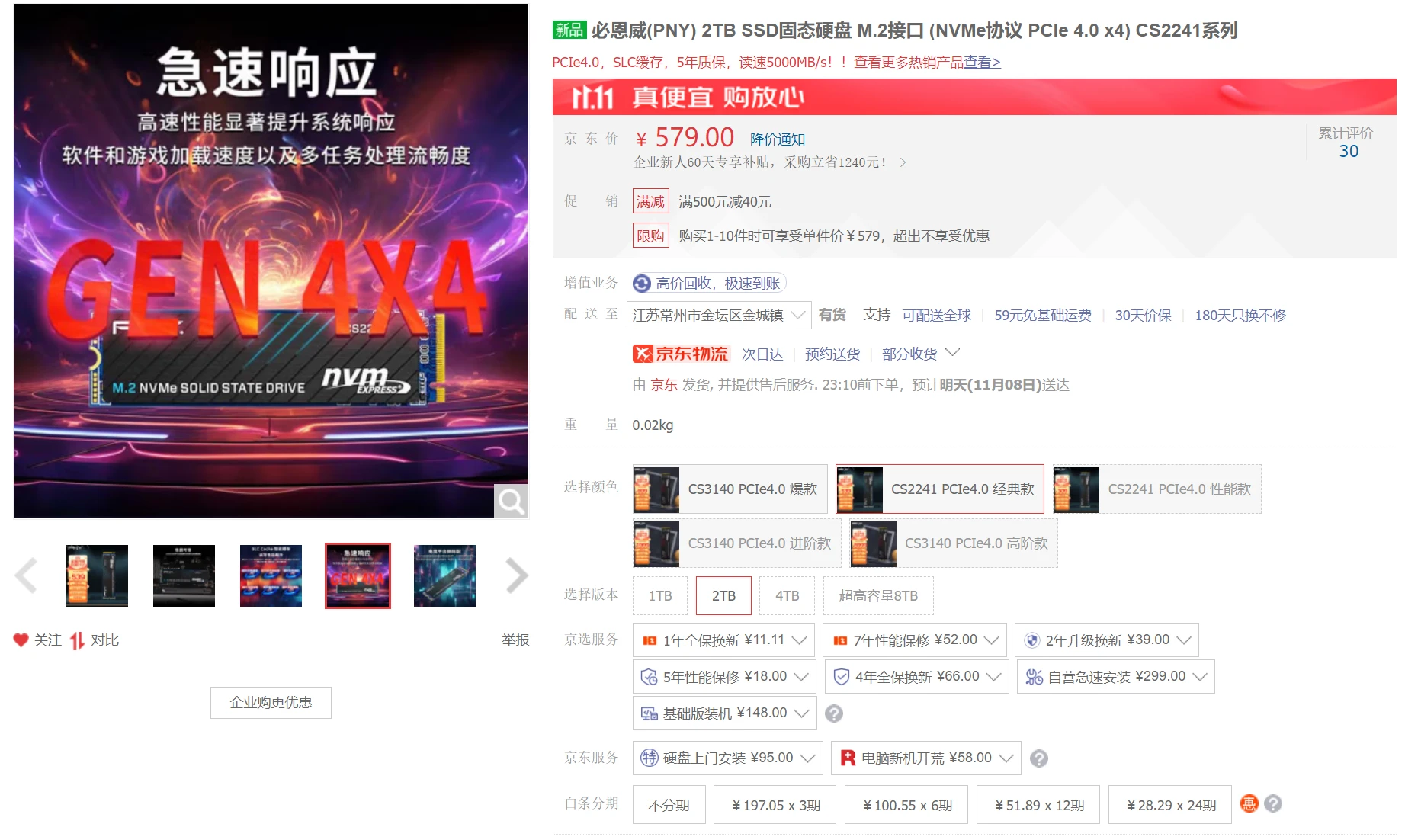
Task: Click the red 京东 seller link
Action: [663, 385]
